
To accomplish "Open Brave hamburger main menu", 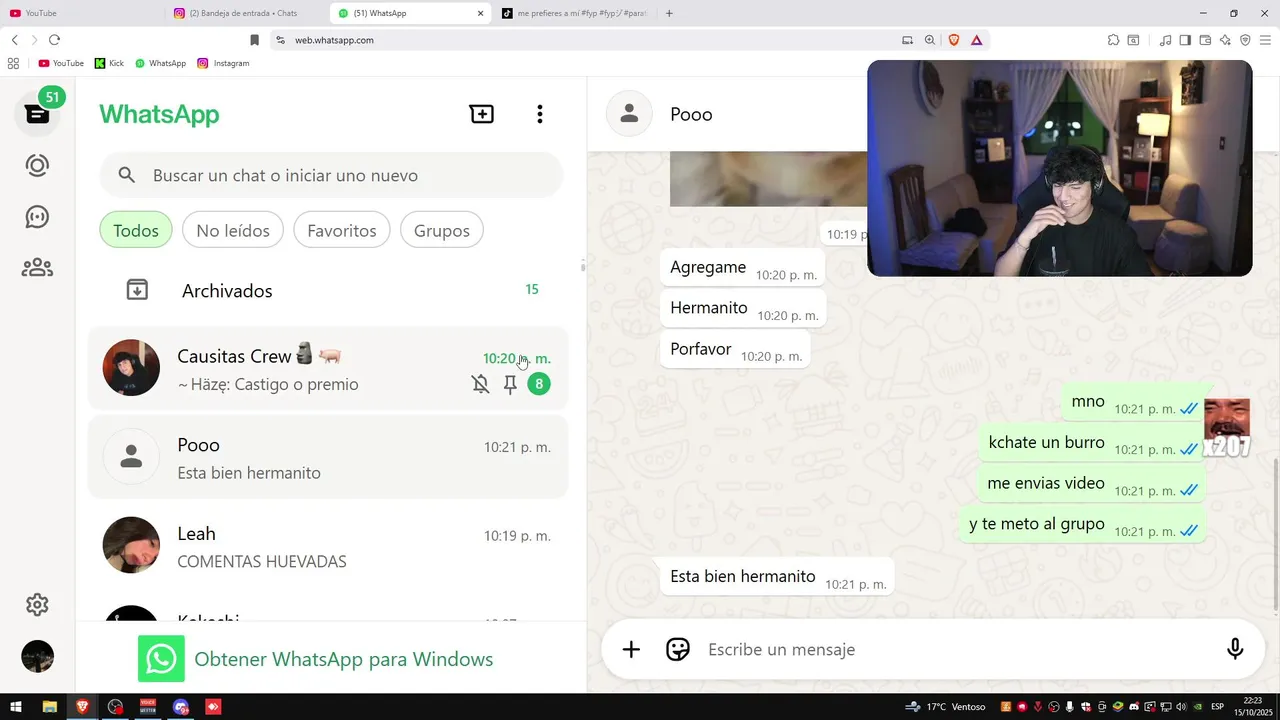I will click(1265, 40).
